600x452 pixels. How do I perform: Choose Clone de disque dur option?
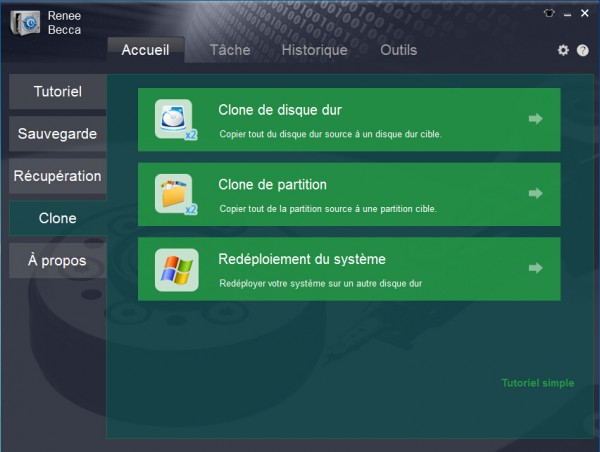[x=349, y=120]
